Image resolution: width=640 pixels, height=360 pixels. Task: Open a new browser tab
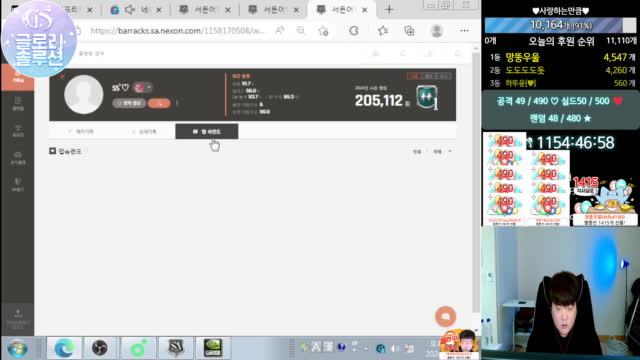[x=389, y=9]
